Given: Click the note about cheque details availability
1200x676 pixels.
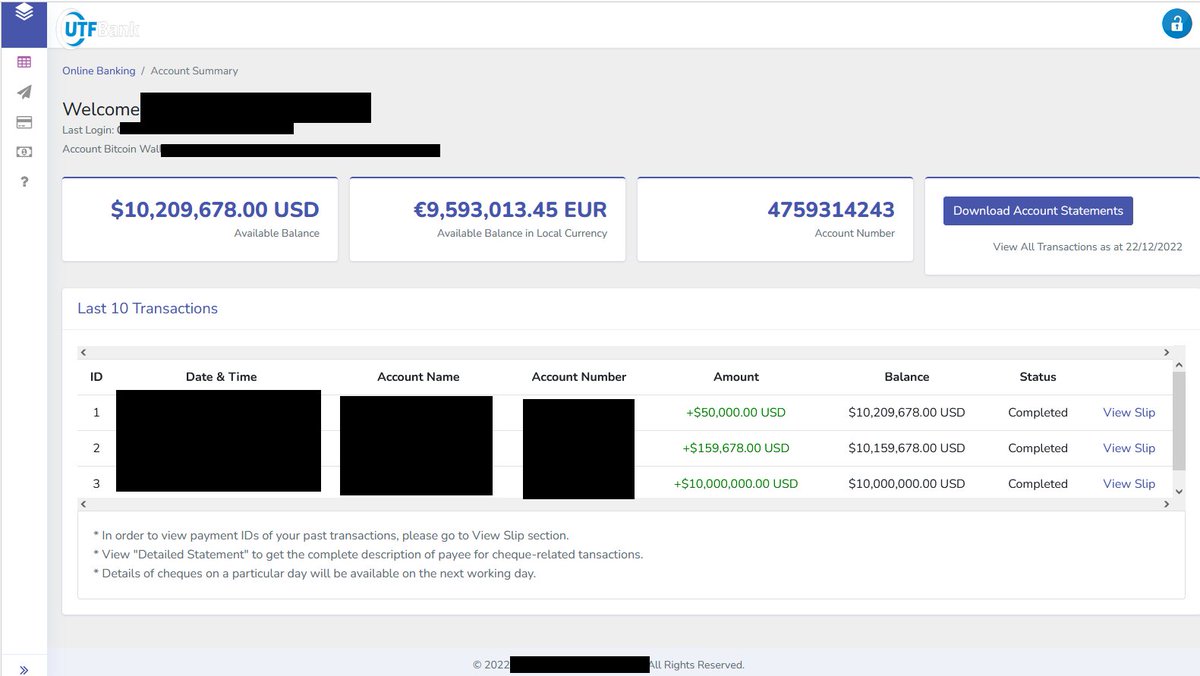Looking at the screenshot, I should click(x=315, y=574).
